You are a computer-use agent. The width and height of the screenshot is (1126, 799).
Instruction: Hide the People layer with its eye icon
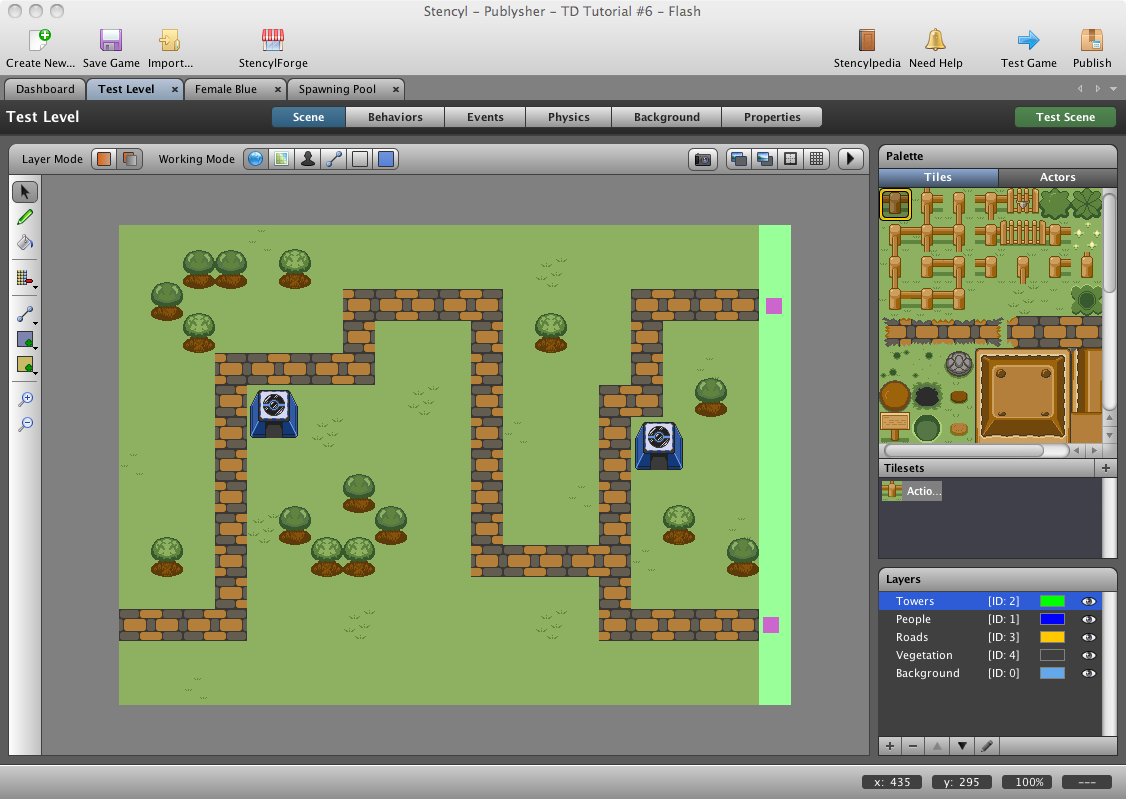pos(1089,620)
